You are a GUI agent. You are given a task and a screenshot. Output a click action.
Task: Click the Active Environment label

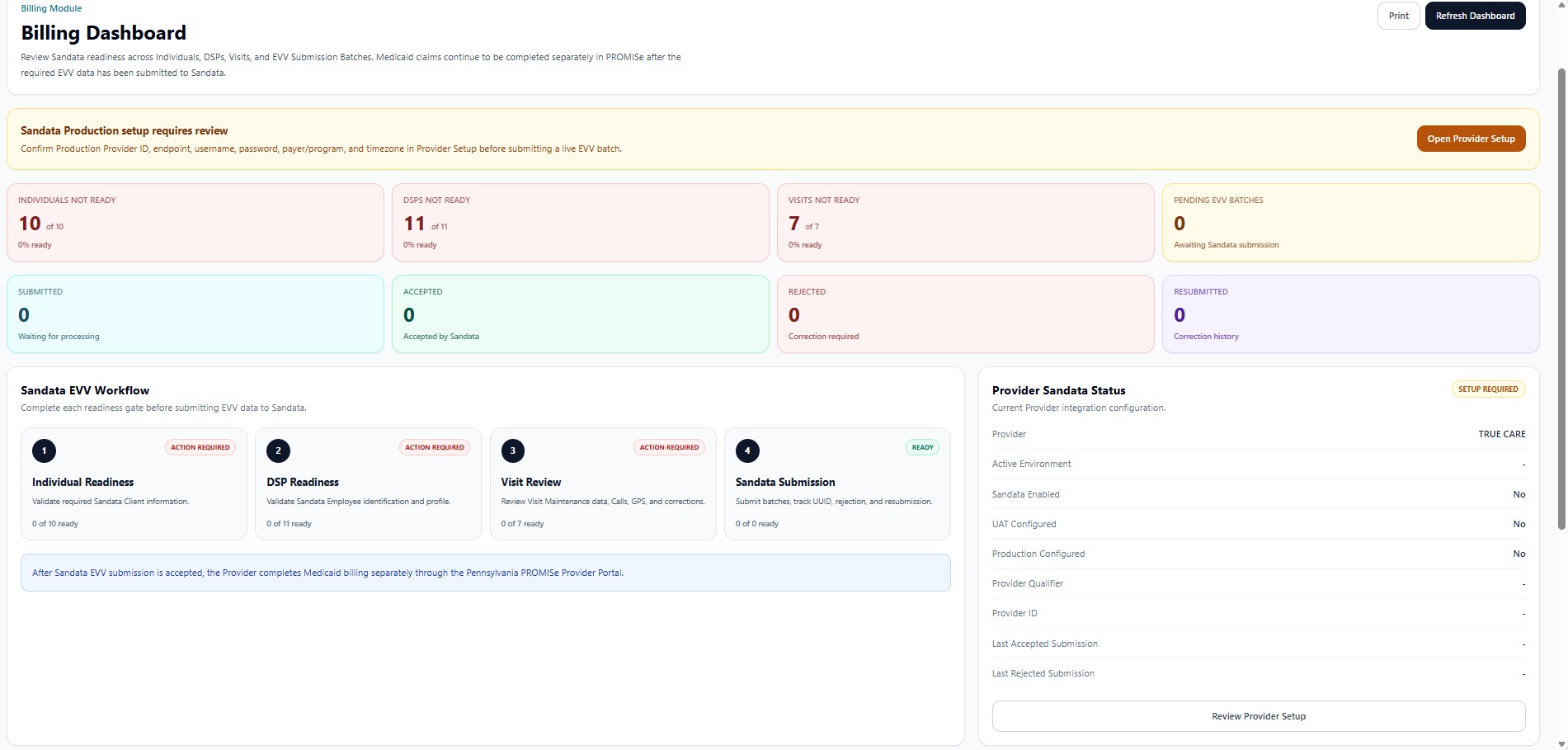(1031, 464)
